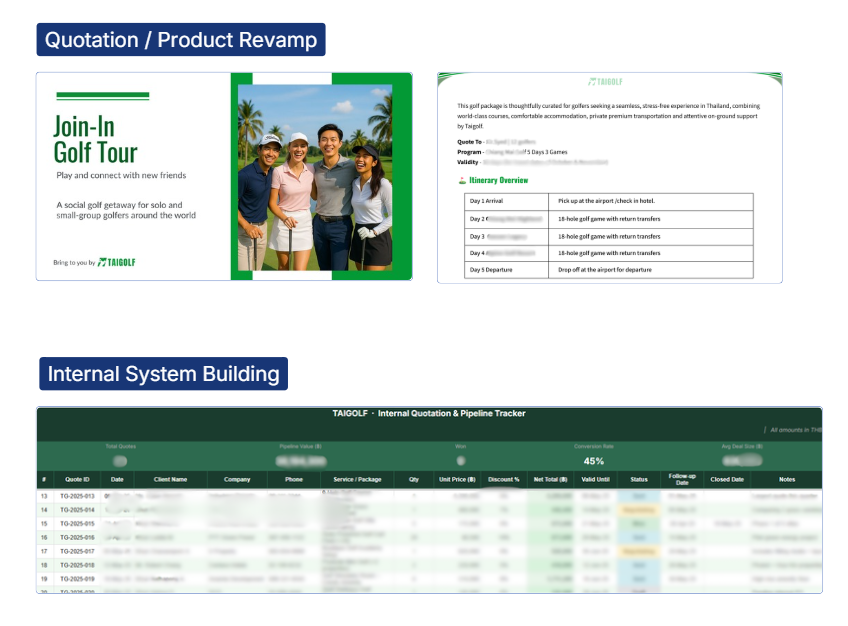The width and height of the screenshot is (848, 626).
Task: Click 'Play and connect with new friends' text
Action: tap(121, 175)
